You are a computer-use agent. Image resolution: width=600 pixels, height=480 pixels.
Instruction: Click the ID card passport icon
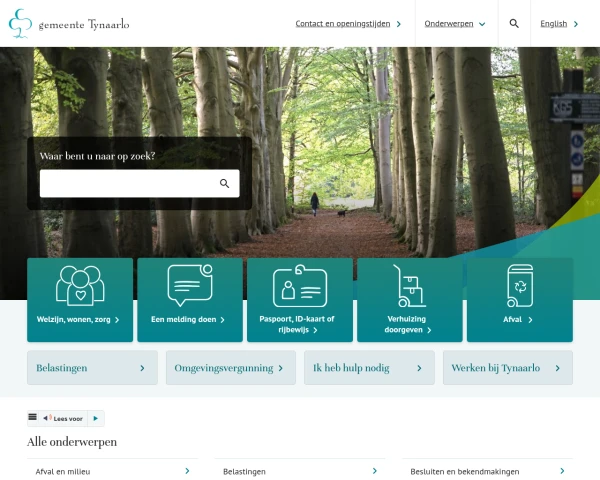coord(300,286)
